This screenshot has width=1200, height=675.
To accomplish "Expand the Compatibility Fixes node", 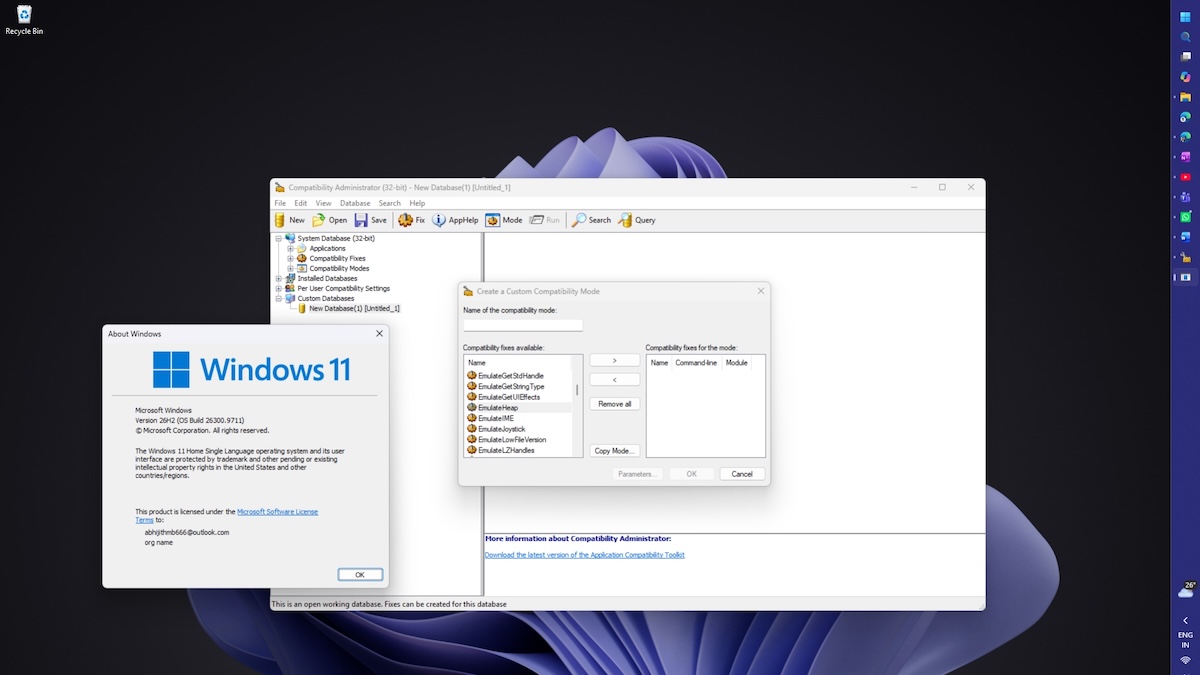I will [290, 258].
